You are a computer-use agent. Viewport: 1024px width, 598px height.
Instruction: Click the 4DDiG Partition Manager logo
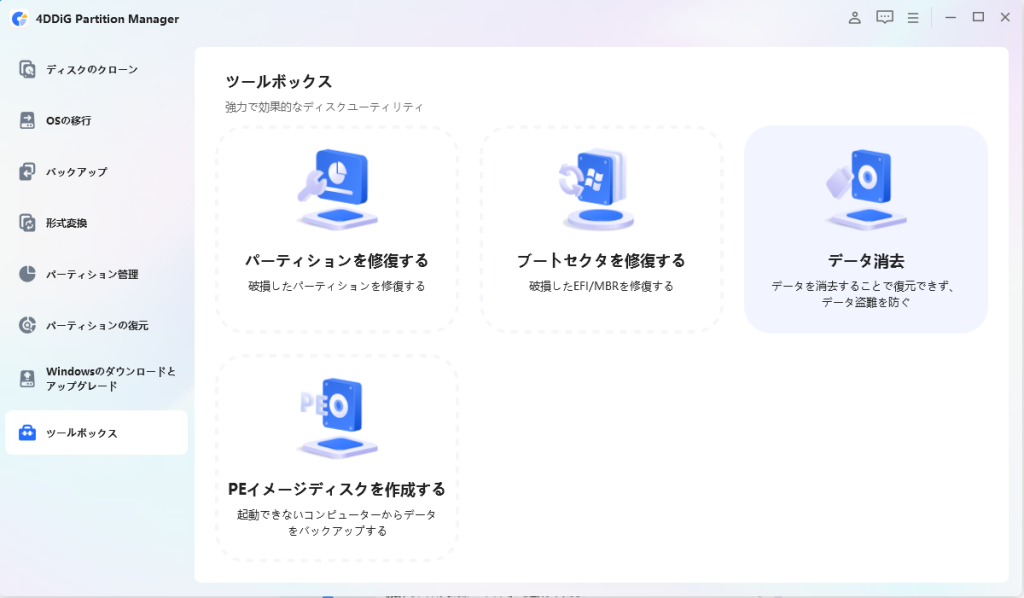[x=19, y=18]
